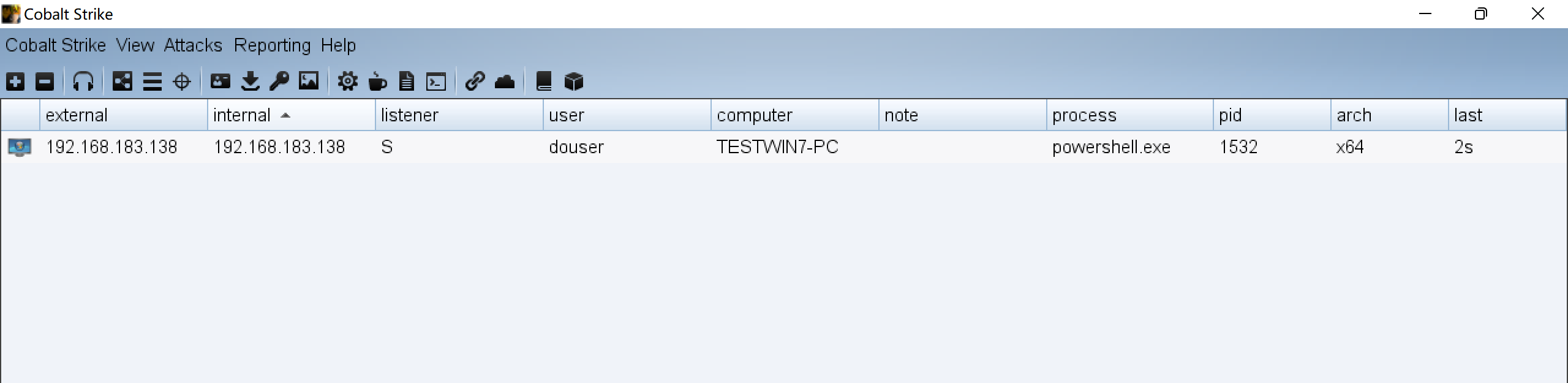Open the Script Console terminal icon
The image size is (1568, 383).
(436, 82)
